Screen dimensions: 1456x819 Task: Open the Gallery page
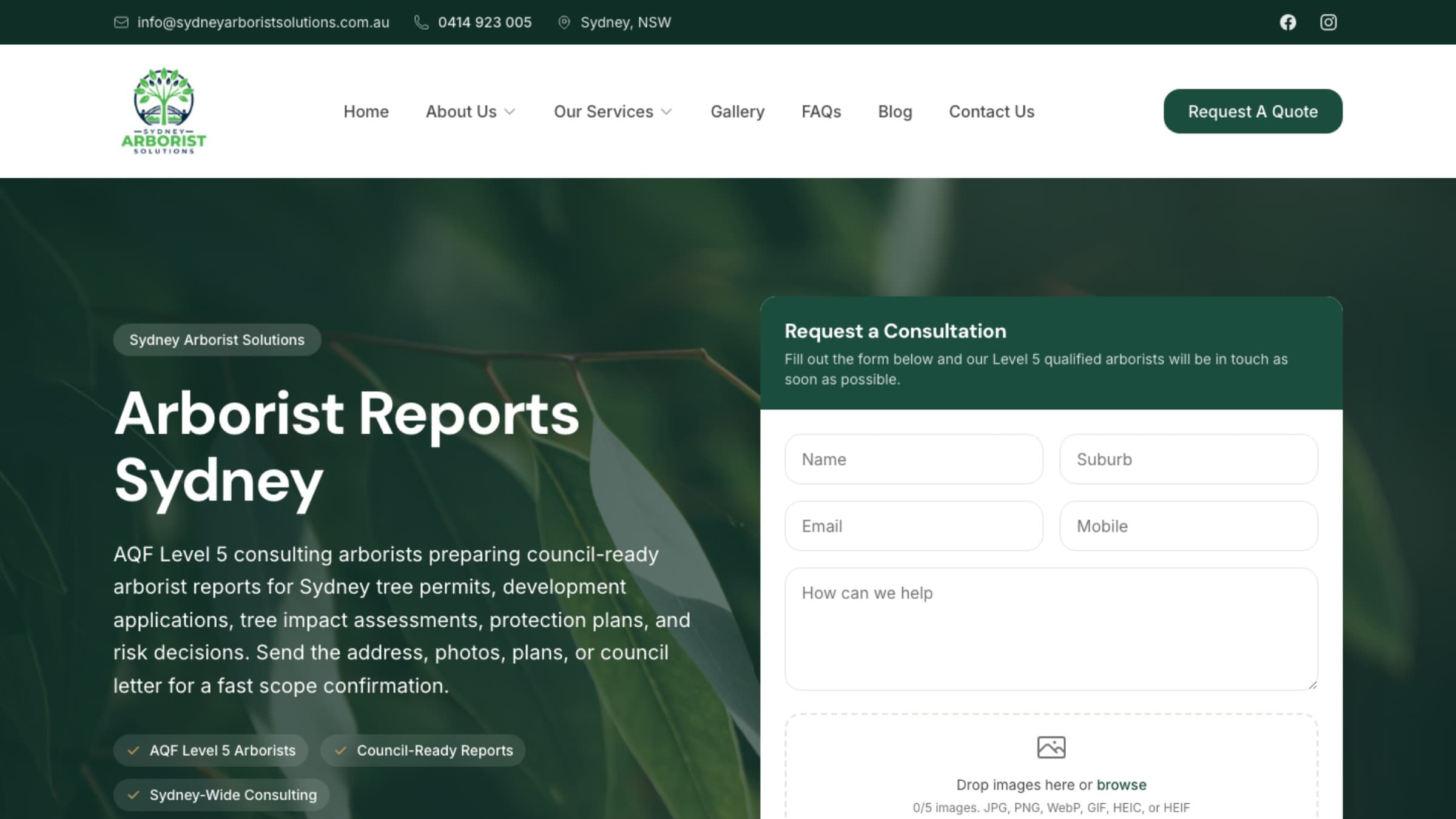[737, 112]
